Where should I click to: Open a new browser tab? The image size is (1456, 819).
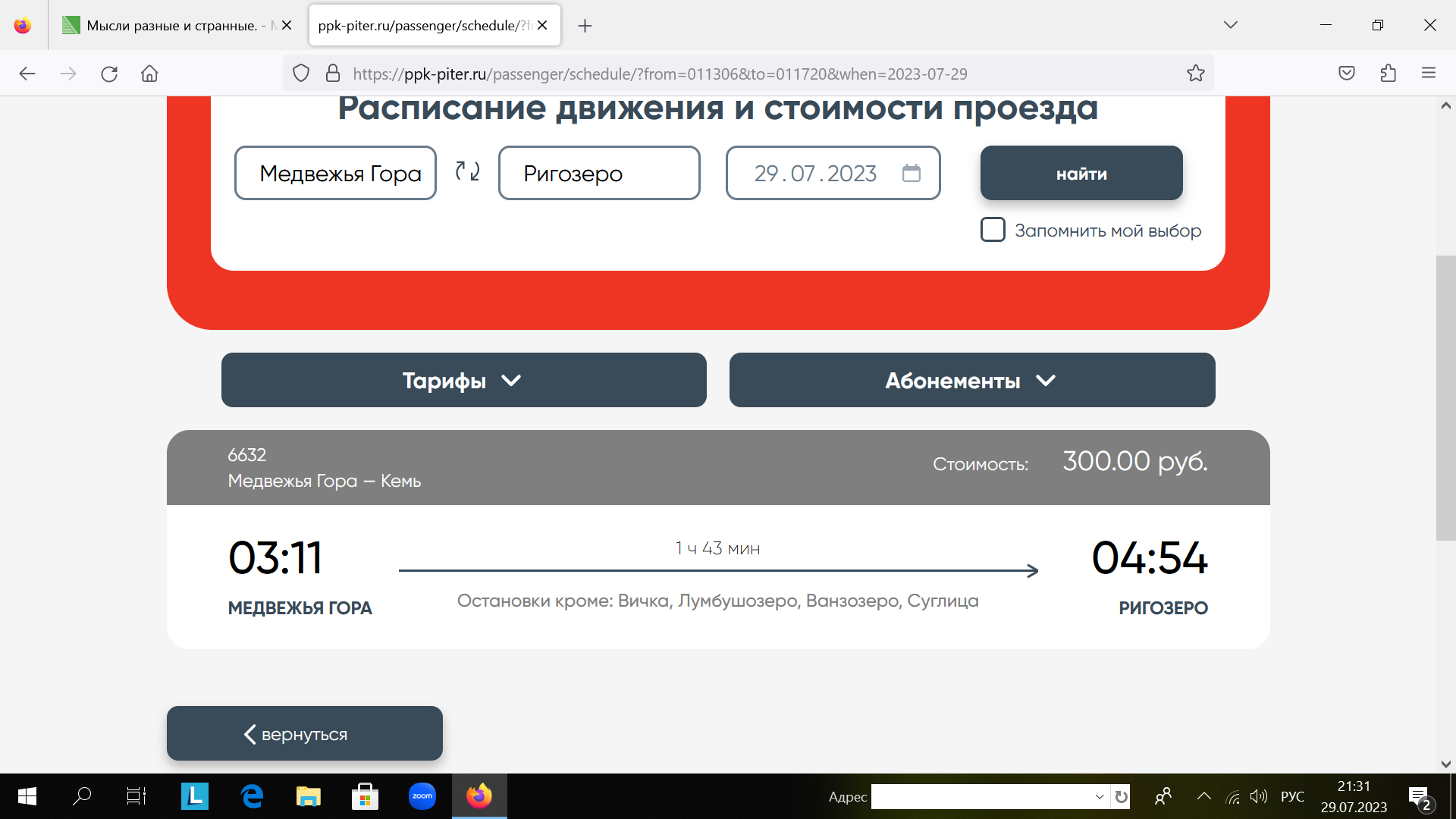tap(585, 26)
